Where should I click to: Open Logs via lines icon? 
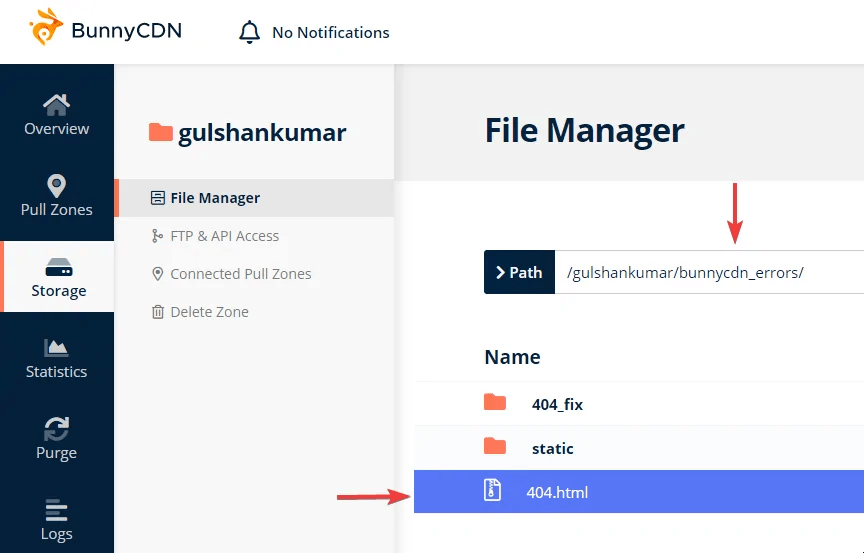(x=57, y=510)
